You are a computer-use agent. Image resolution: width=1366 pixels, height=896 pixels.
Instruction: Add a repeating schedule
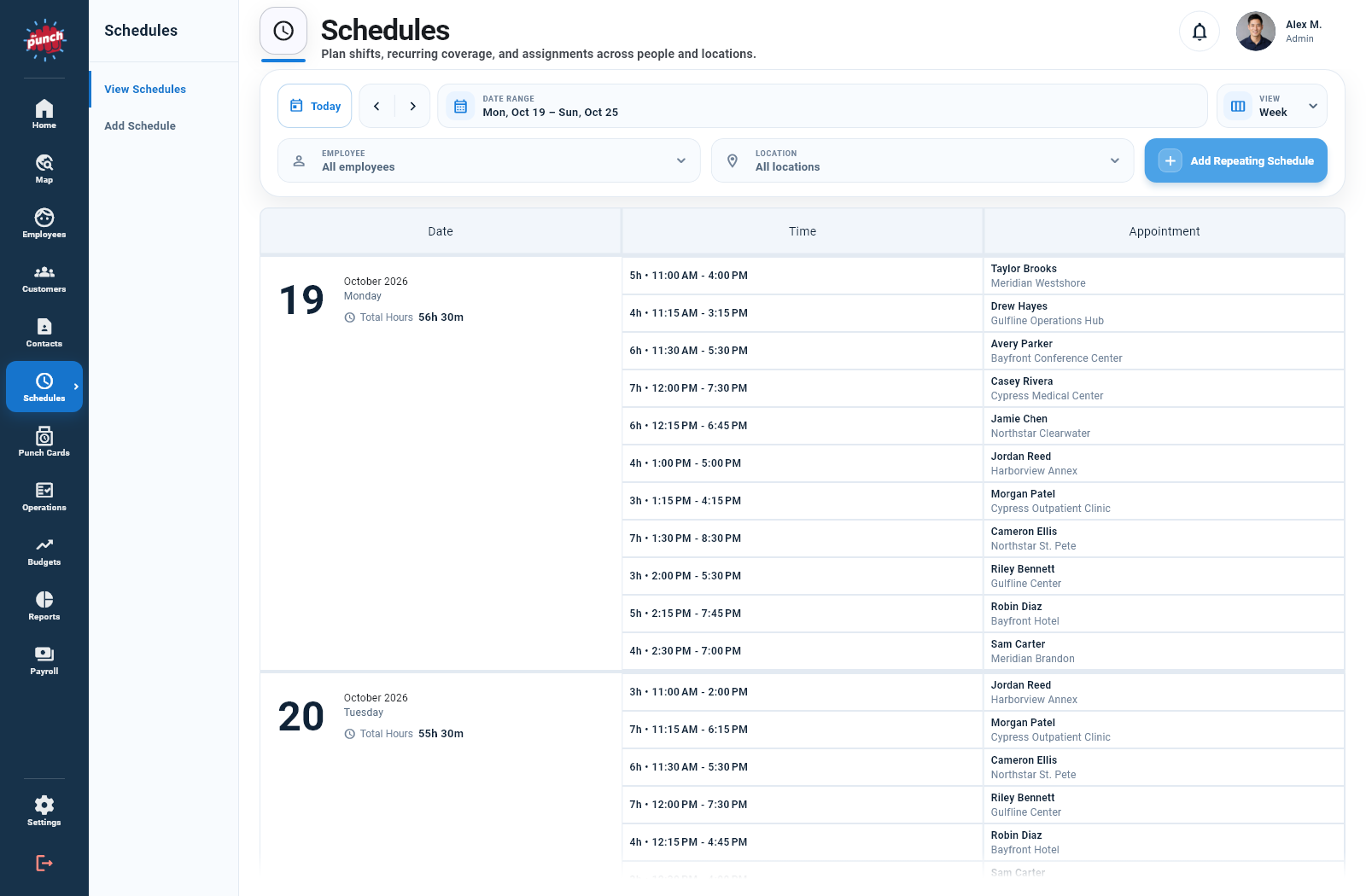[1235, 160]
